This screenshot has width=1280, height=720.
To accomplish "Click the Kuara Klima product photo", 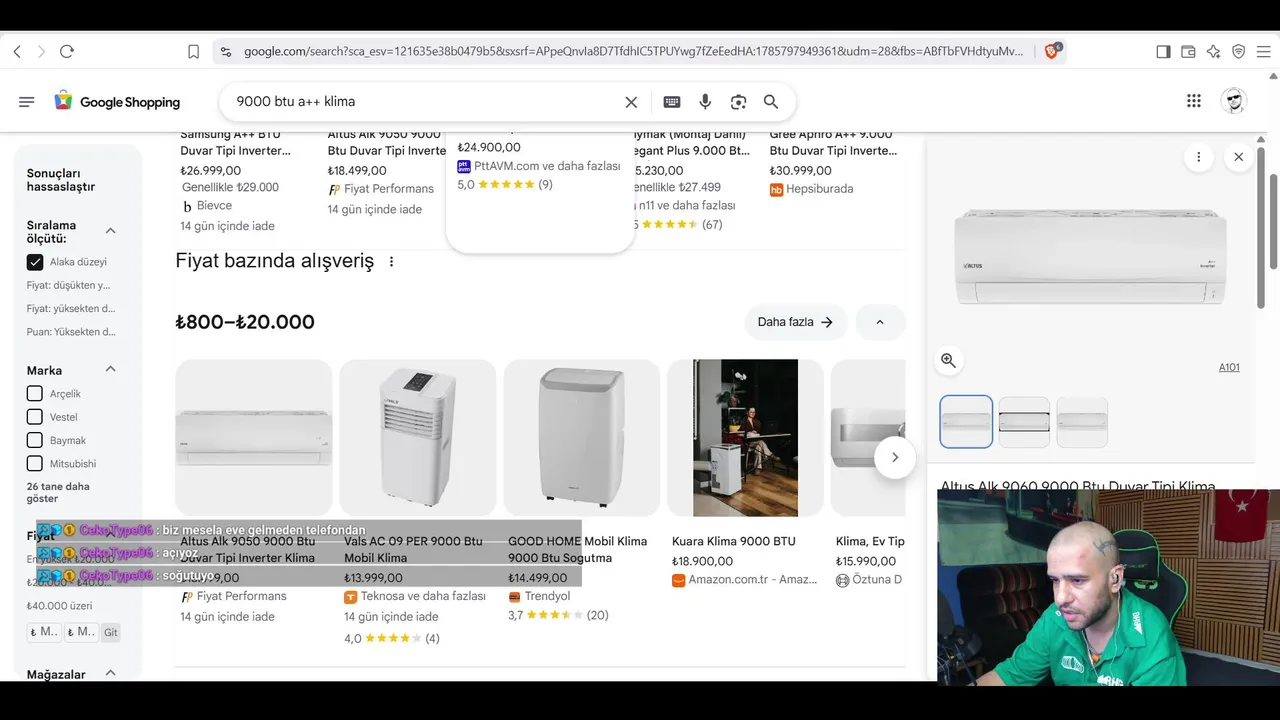I will point(745,438).
